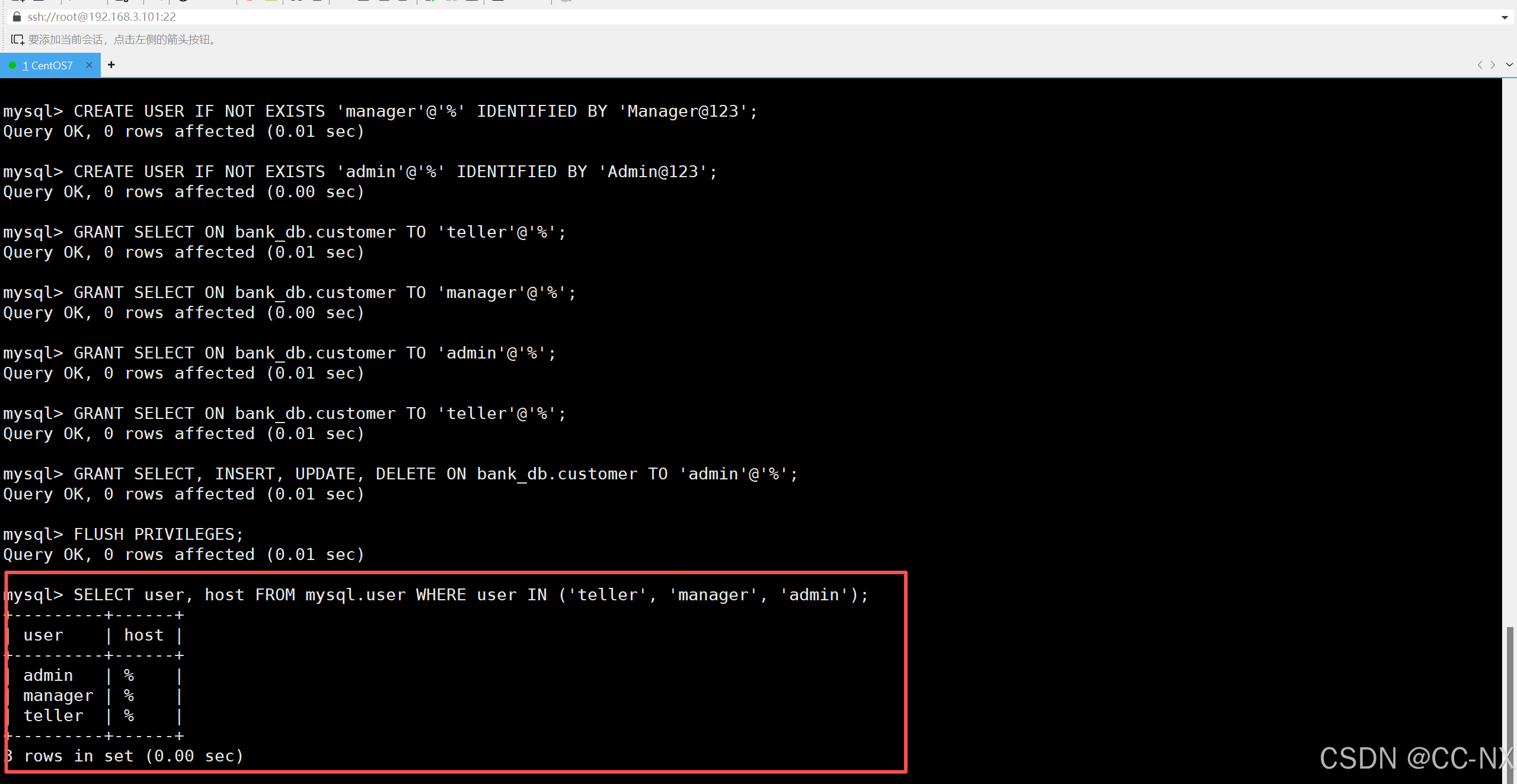This screenshot has width=1517, height=784.
Task: Click the lock icon beside ssh address
Action: (x=17, y=17)
